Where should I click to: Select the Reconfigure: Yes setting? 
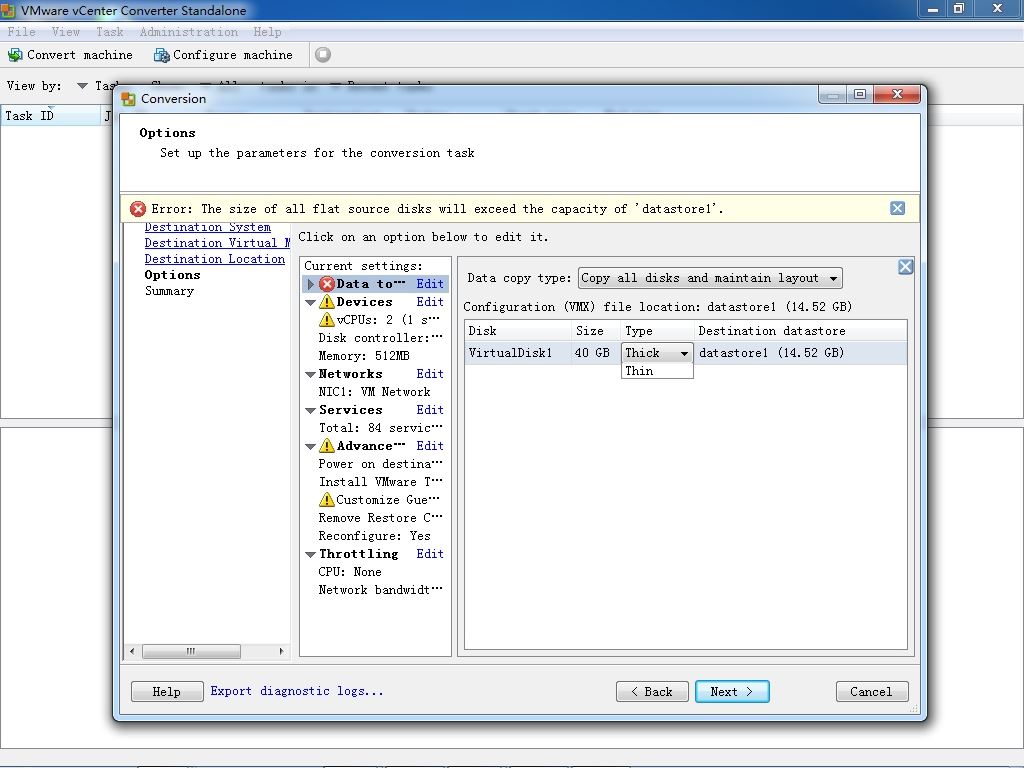coord(374,536)
